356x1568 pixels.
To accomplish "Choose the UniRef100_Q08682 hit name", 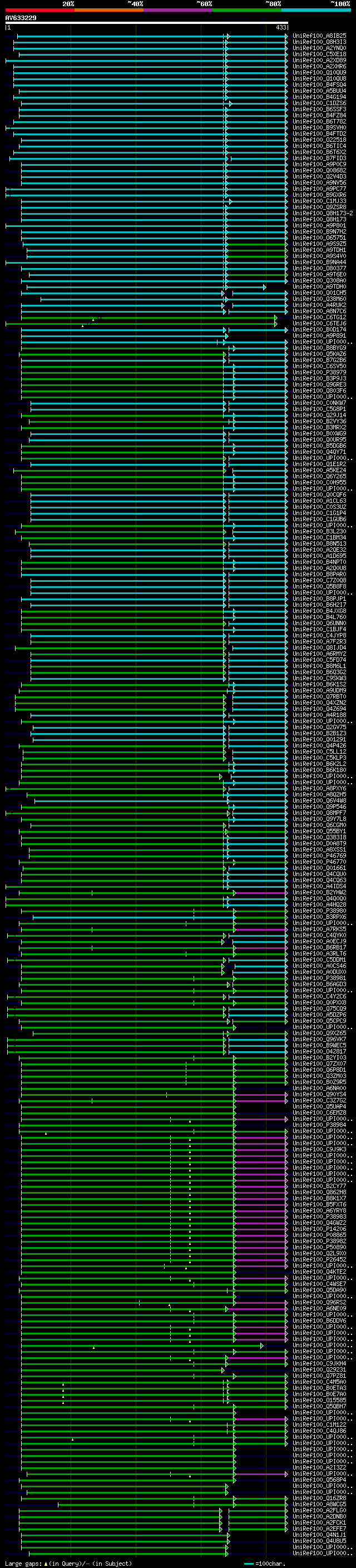I will [319, 170].
